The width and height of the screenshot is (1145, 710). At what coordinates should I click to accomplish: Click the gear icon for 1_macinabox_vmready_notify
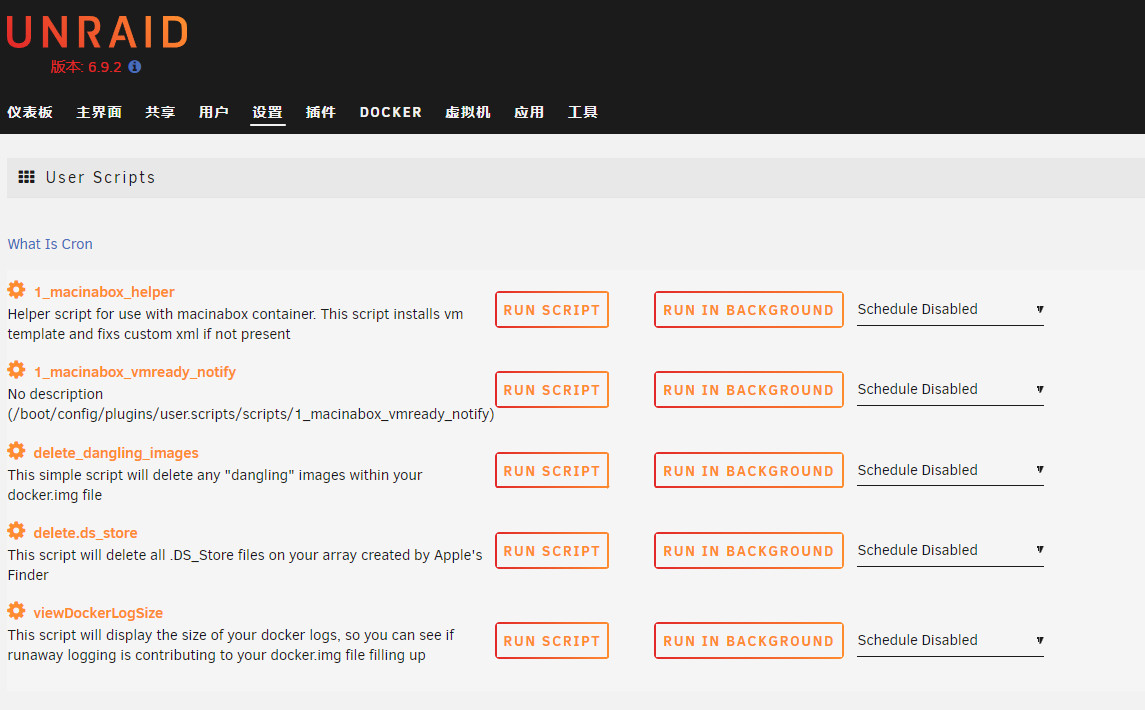point(16,370)
